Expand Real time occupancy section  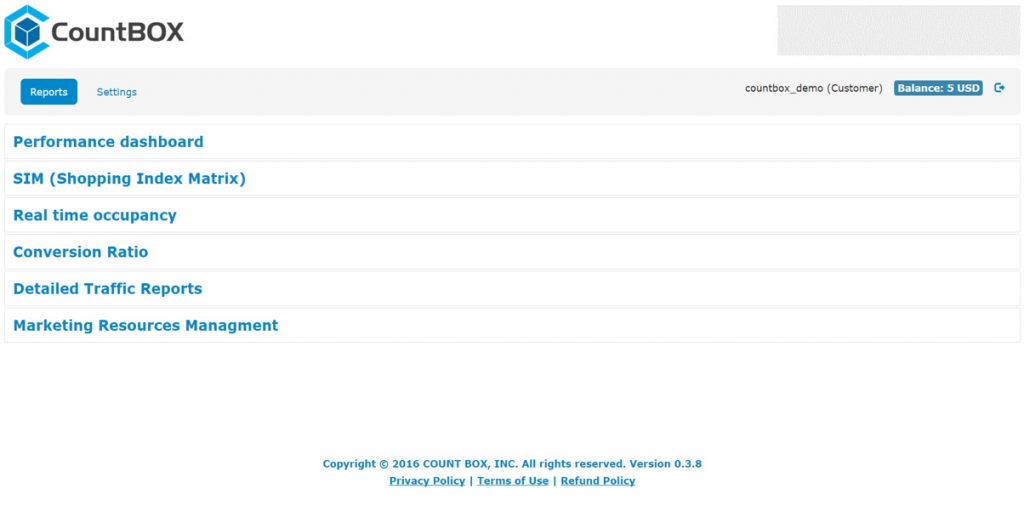(x=512, y=215)
